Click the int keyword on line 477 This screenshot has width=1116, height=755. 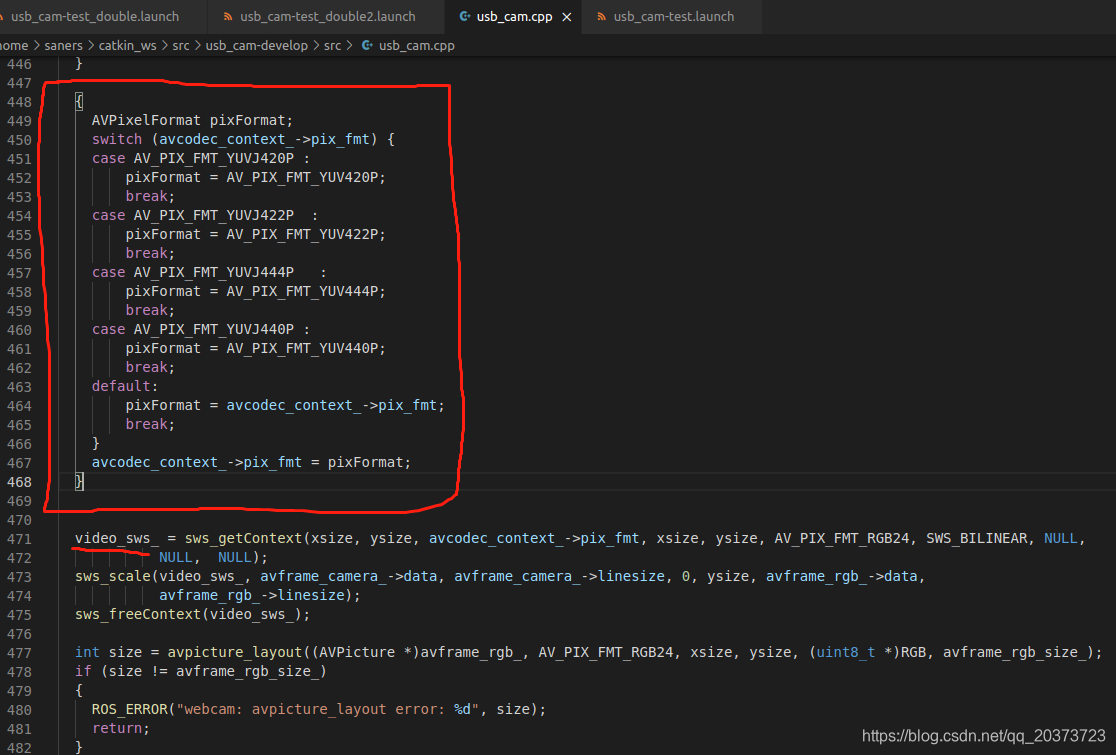[x=88, y=653]
